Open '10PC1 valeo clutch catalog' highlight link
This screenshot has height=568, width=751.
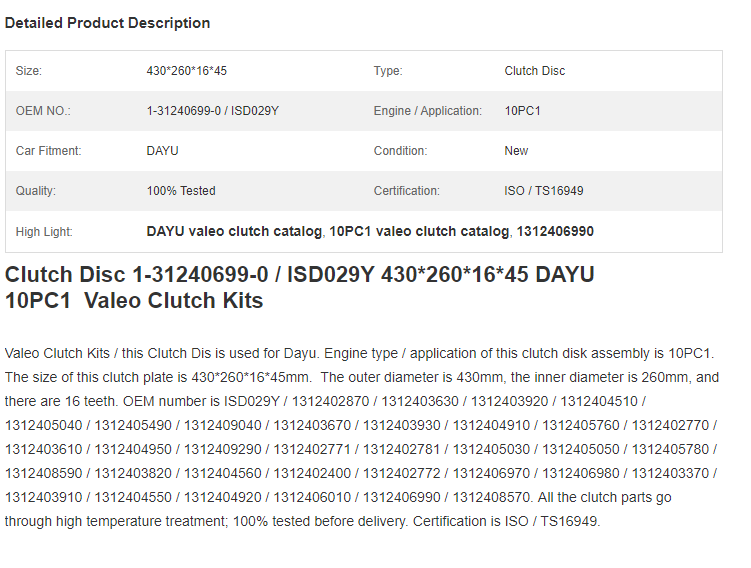419,231
